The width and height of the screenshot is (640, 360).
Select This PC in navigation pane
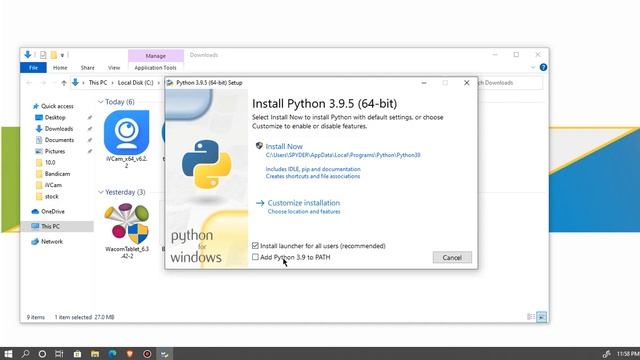coord(50,227)
